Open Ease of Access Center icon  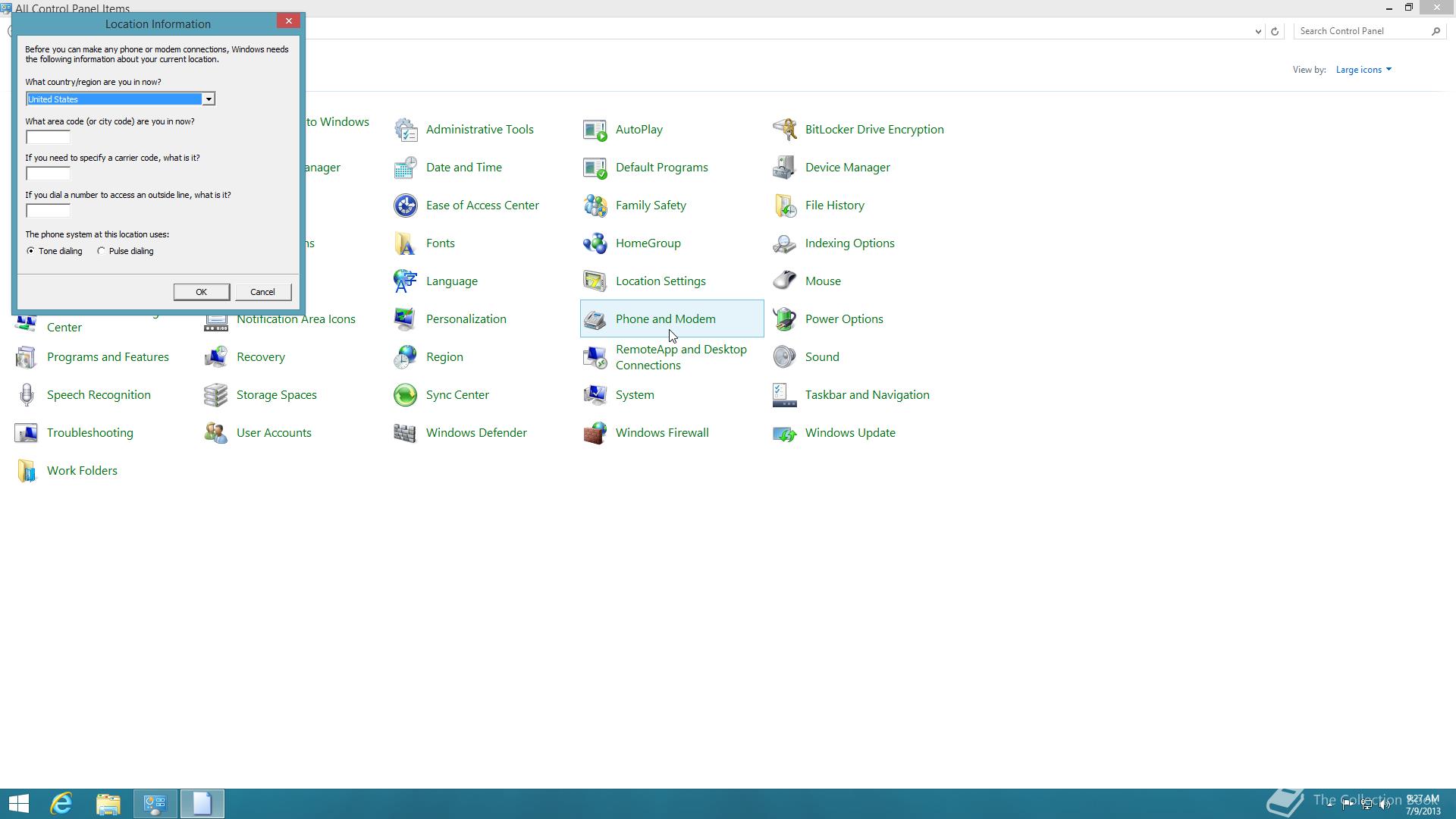pos(406,206)
